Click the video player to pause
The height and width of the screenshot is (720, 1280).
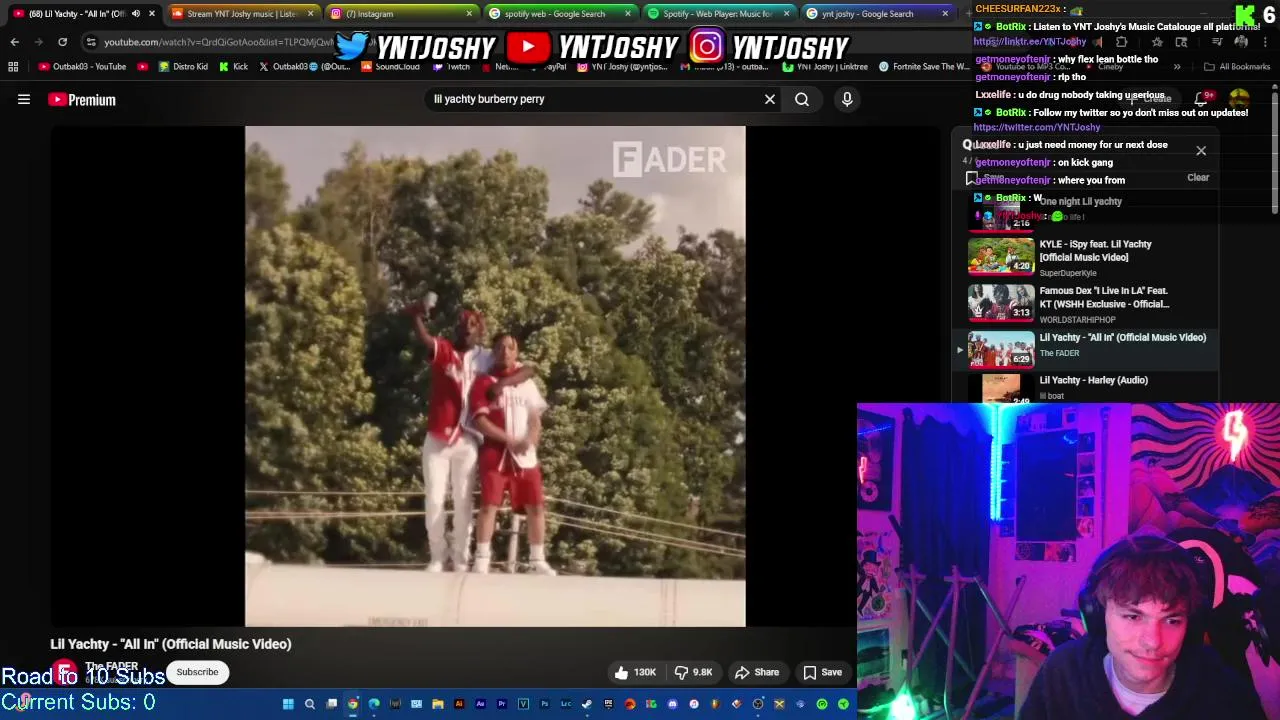[x=495, y=376]
